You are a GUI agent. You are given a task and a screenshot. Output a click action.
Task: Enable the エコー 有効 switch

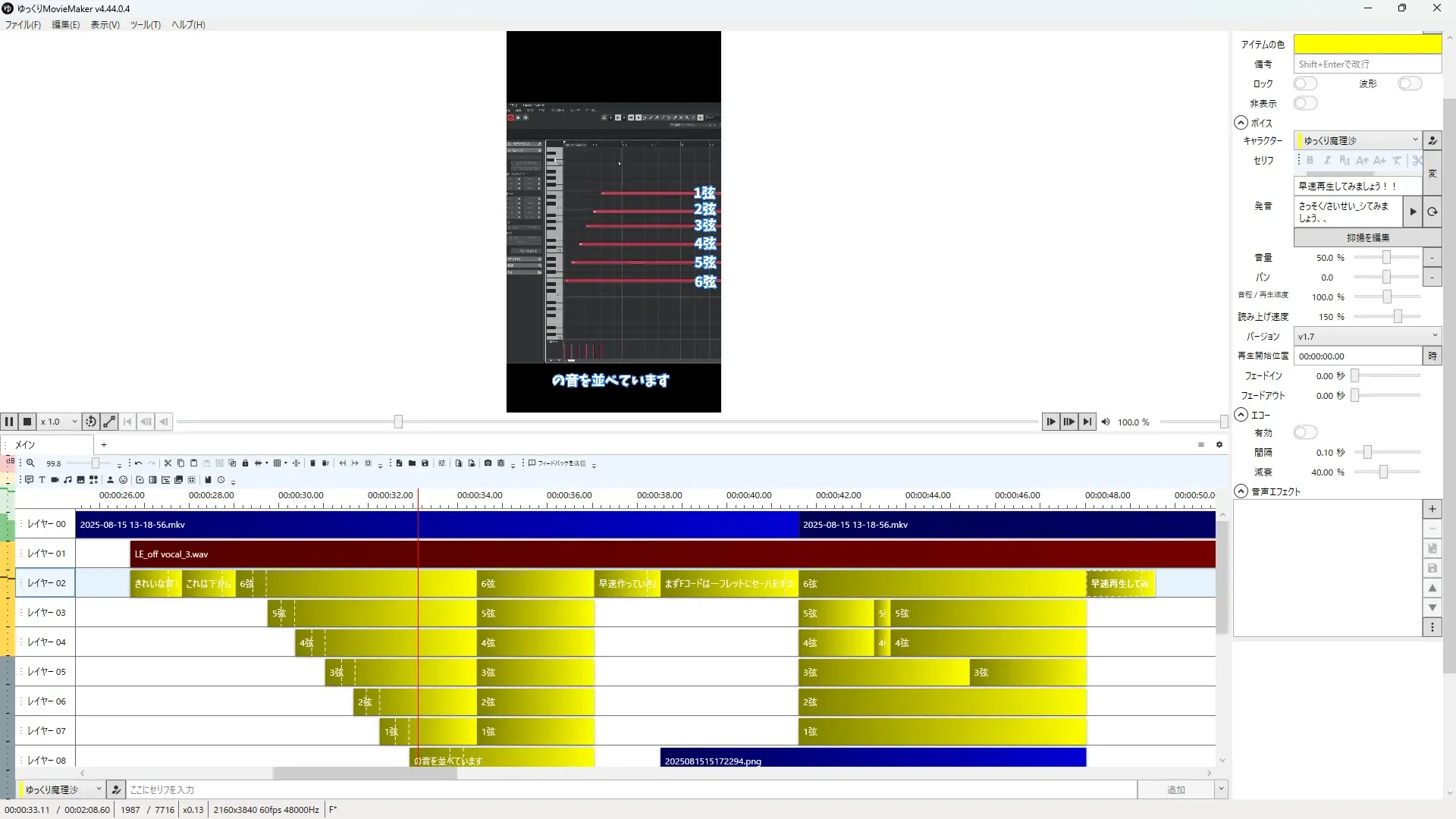[x=1305, y=432]
